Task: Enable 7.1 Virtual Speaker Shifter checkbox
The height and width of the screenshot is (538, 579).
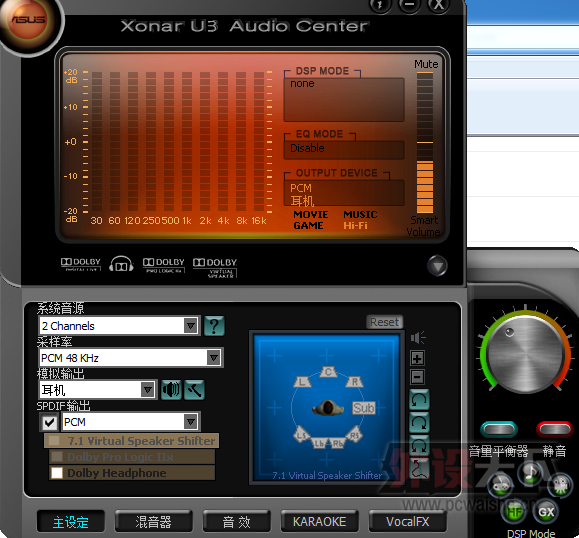Action: coord(54,441)
